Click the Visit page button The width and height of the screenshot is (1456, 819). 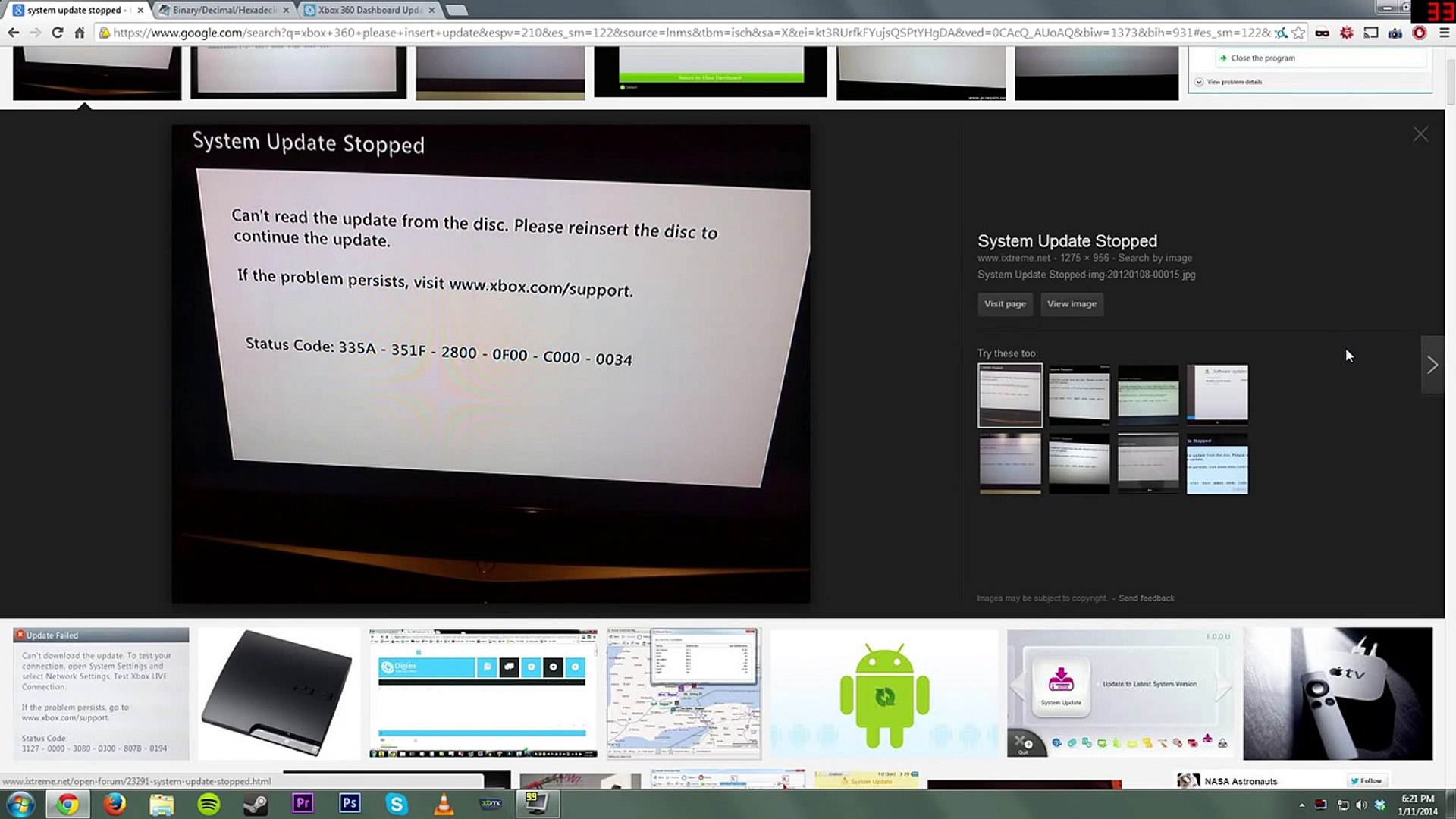click(x=1005, y=304)
